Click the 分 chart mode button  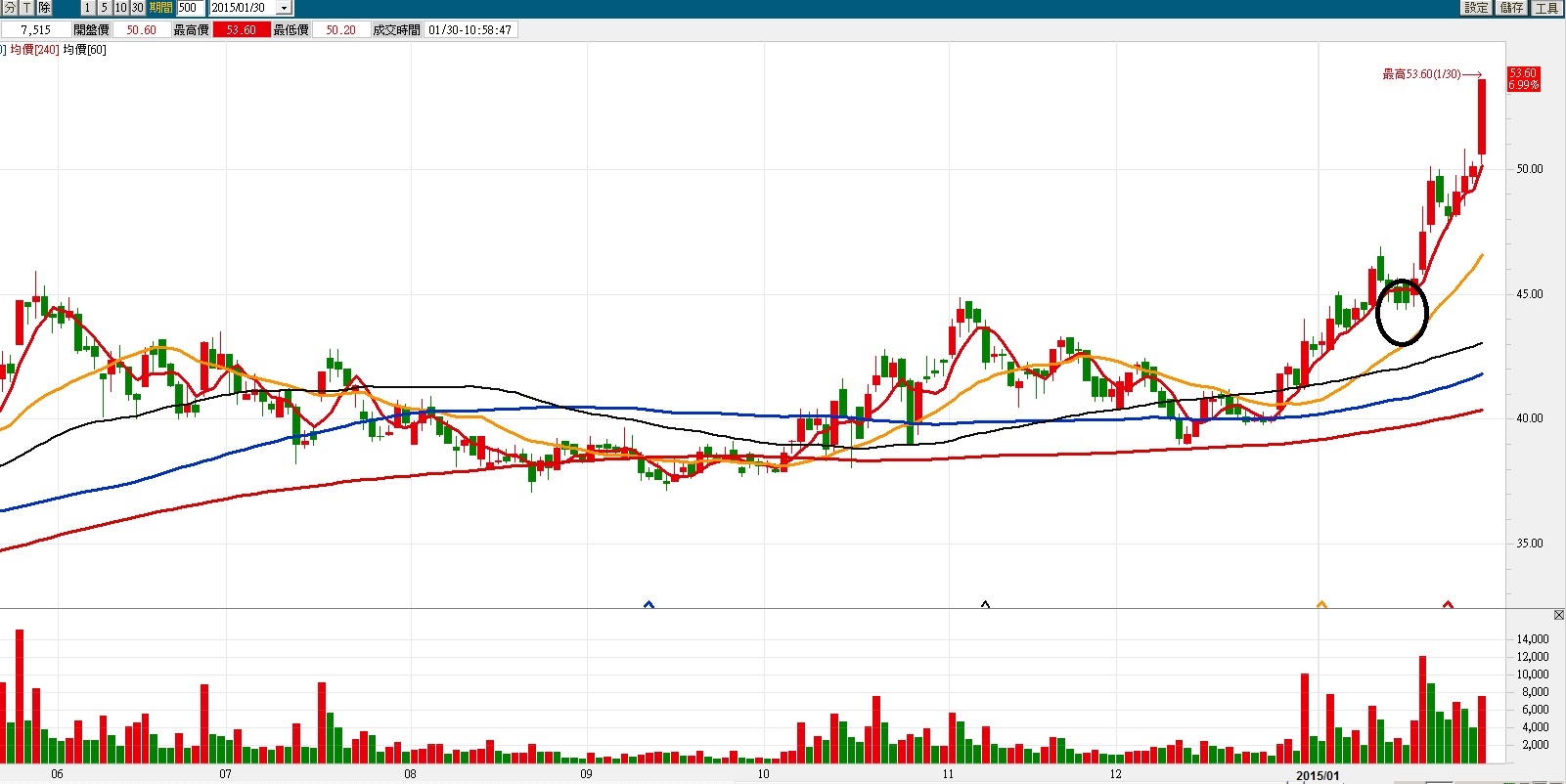[x=10, y=7]
